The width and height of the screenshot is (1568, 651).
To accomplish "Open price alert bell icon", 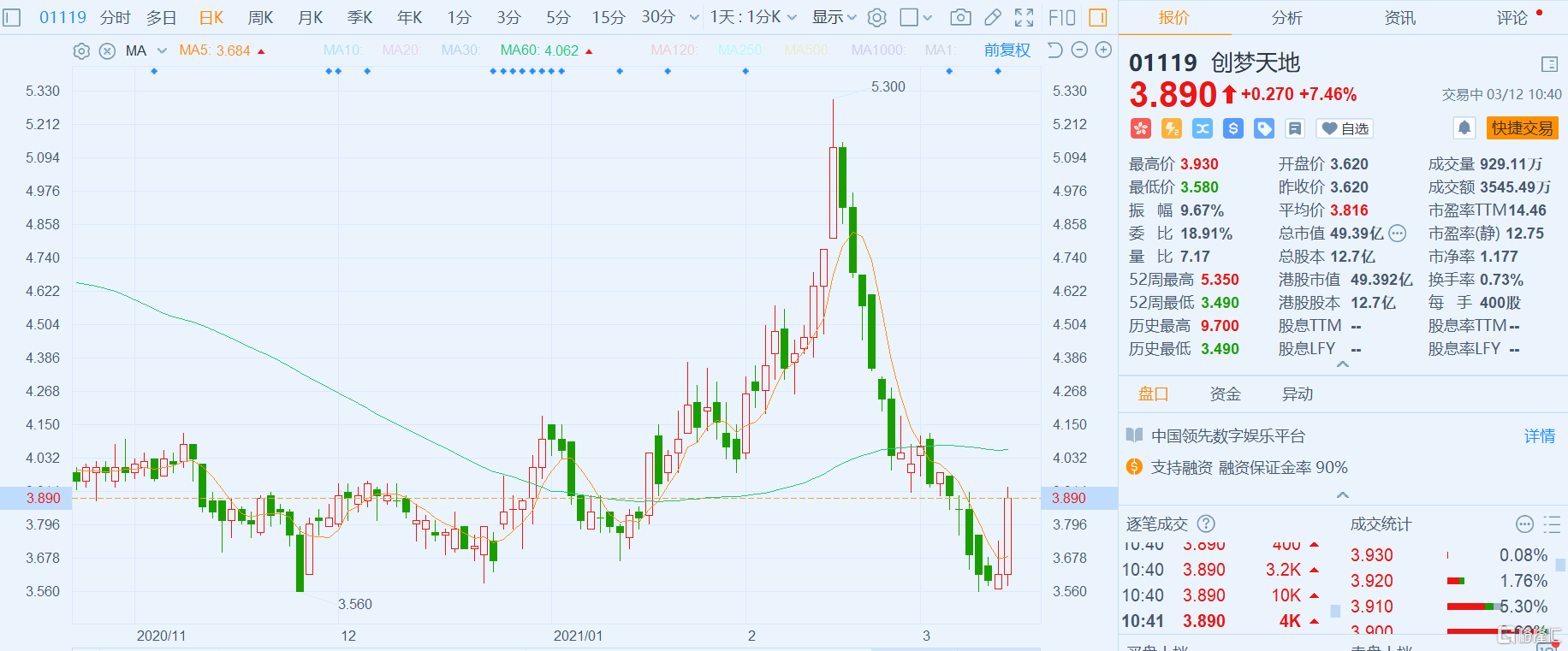I will pyautogui.click(x=1464, y=128).
